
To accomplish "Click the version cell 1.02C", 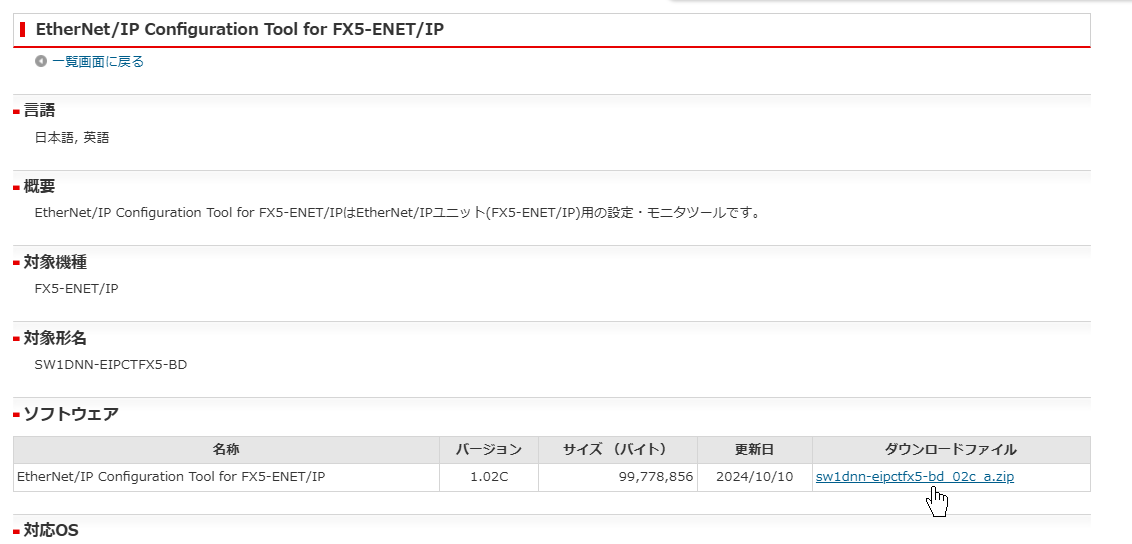I will (x=488, y=477).
